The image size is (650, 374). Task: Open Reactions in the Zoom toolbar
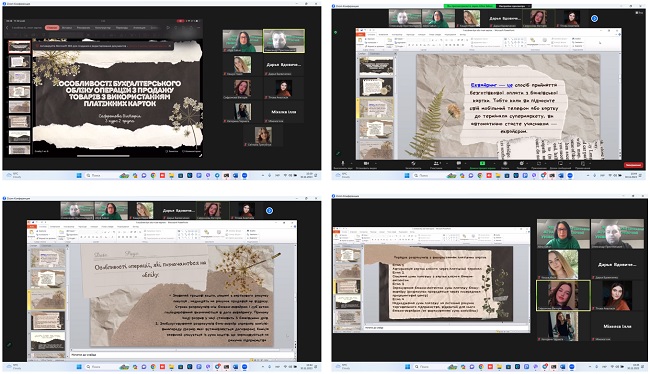(x=521, y=164)
